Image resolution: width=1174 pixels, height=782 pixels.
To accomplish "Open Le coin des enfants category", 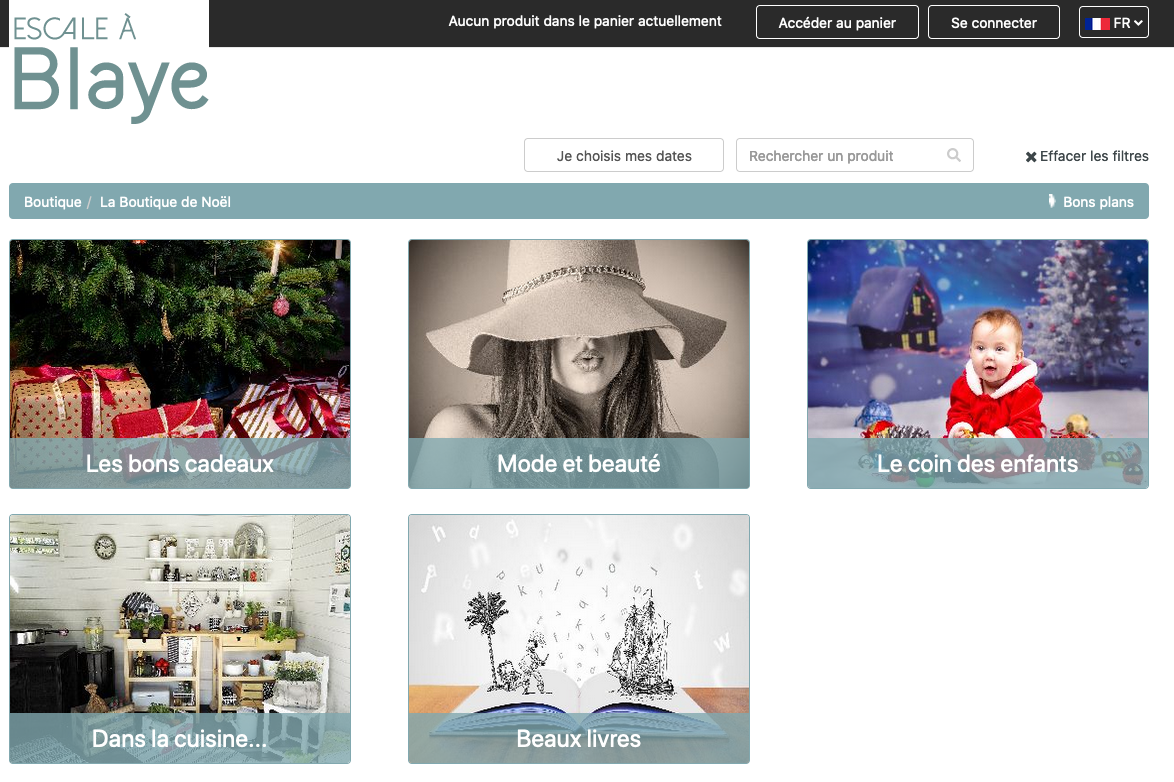I will 978,364.
